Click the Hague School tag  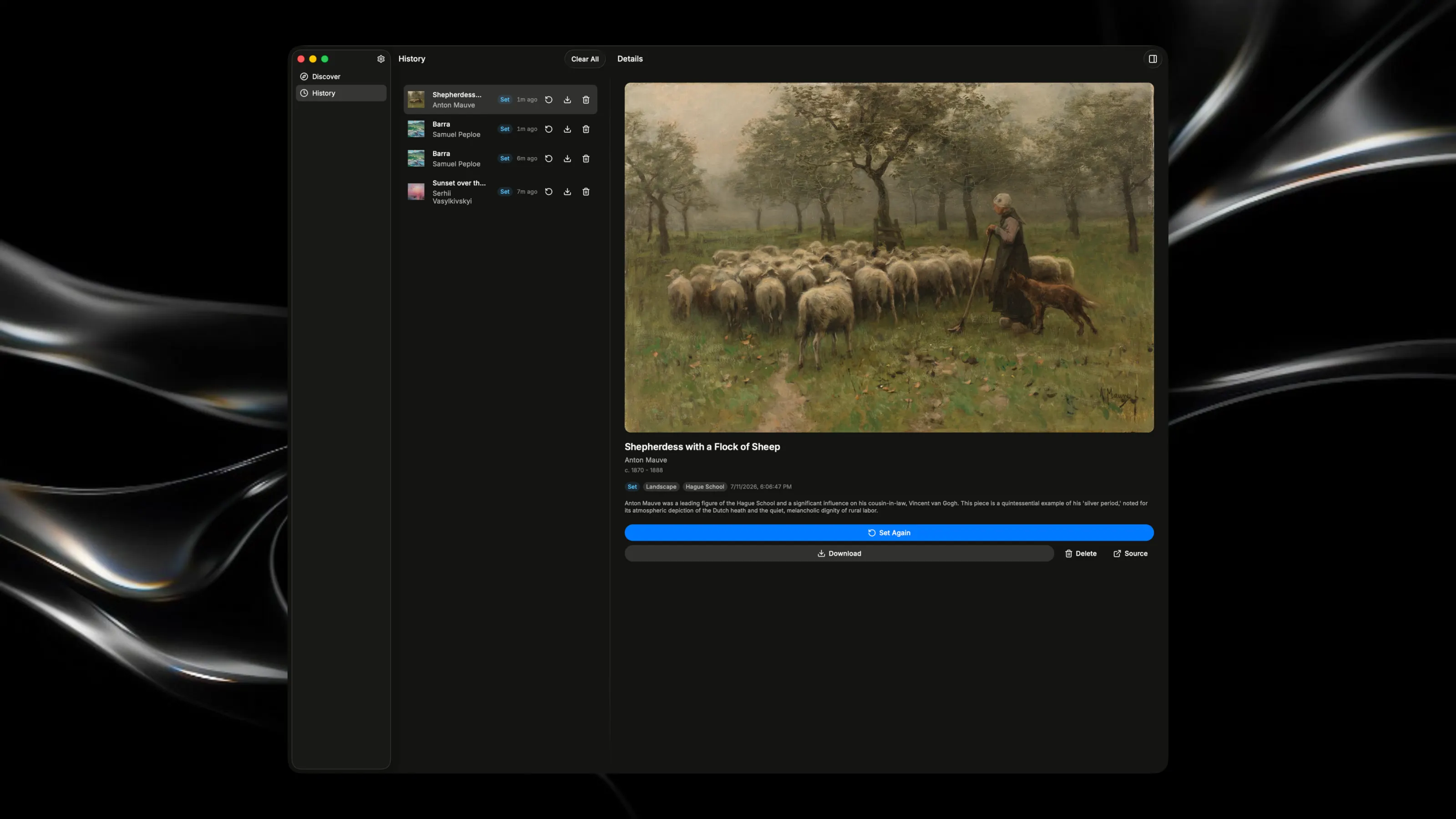[x=704, y=487]
